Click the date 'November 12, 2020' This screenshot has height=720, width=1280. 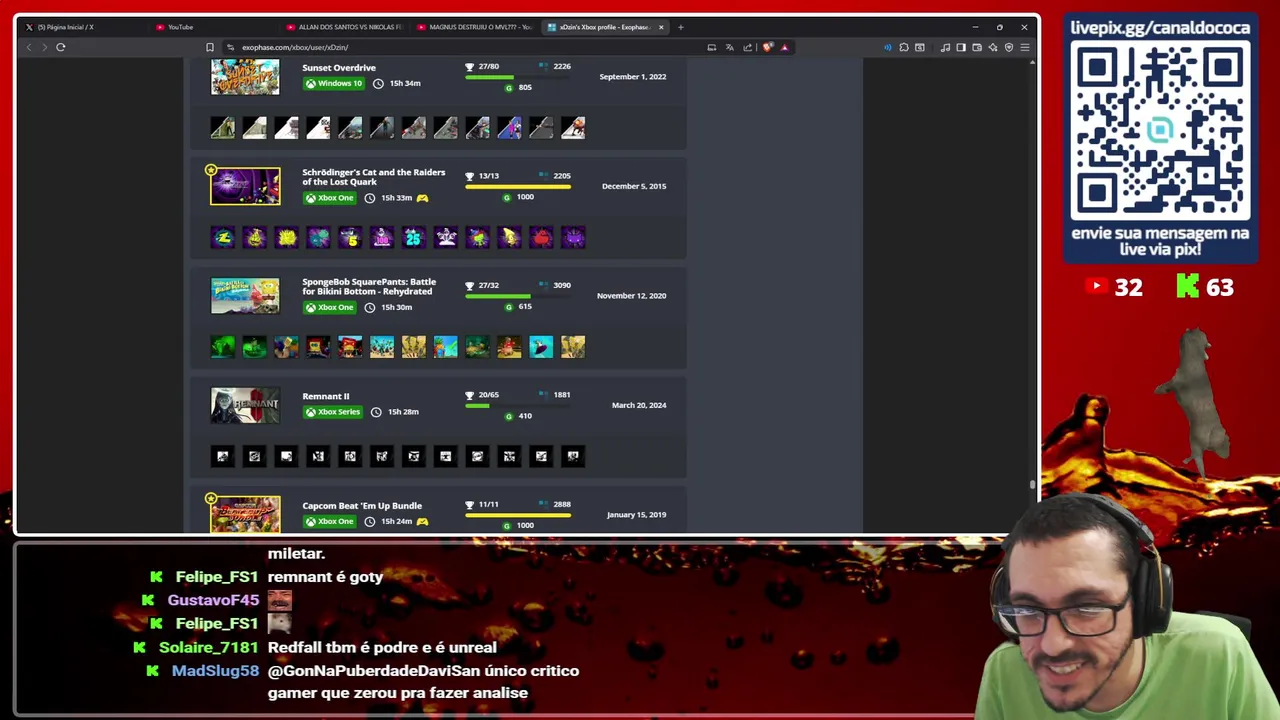(631, 296)
